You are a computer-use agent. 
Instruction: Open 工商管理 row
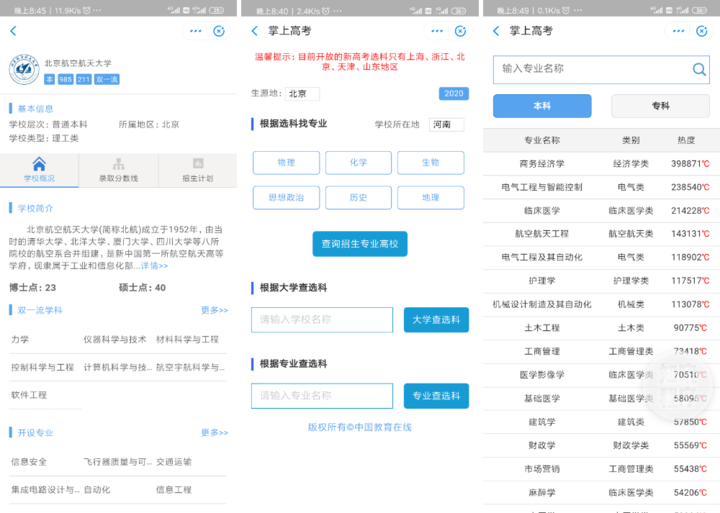click(601, 351)
